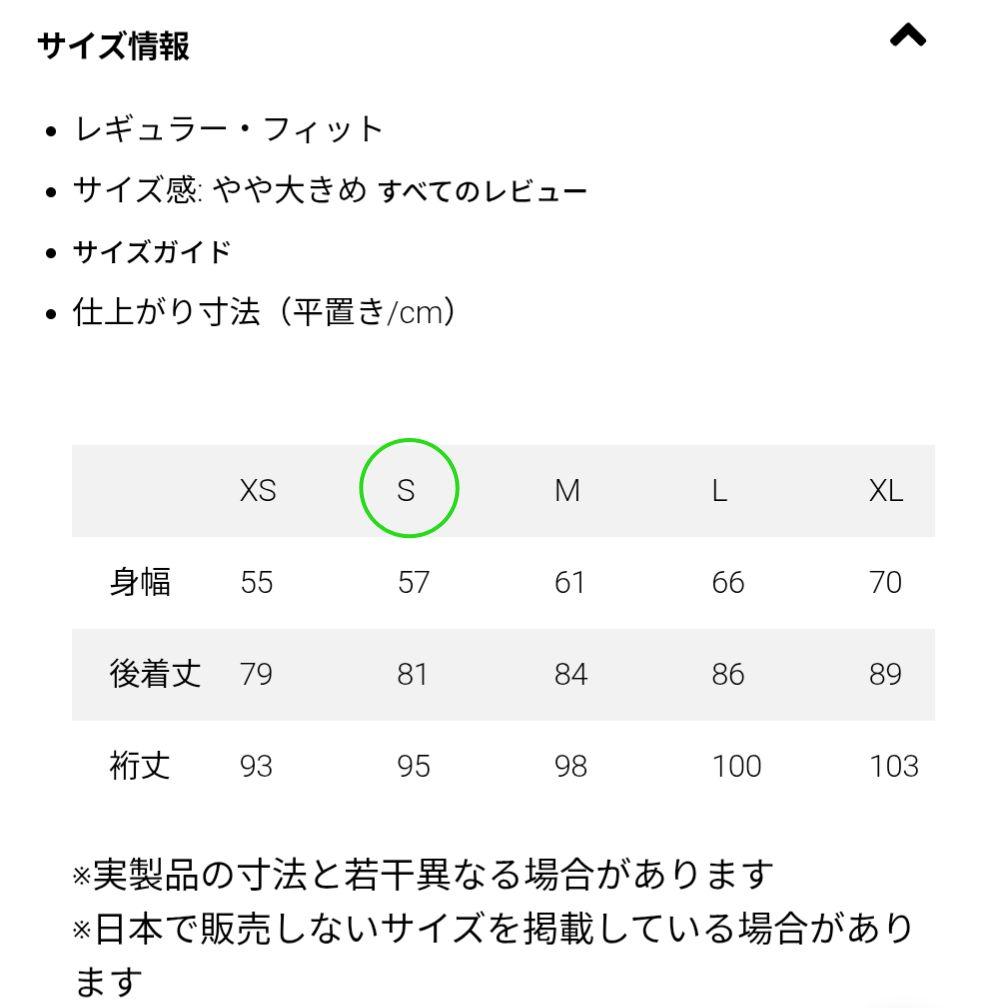Select the L size column header

click(719, 490)
